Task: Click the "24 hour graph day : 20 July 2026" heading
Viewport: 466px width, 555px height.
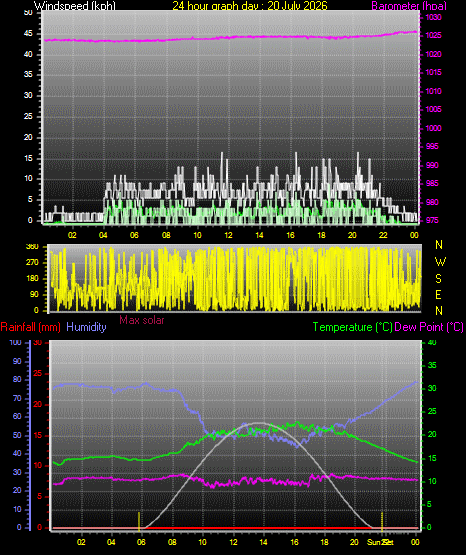Action: (250, 6)
